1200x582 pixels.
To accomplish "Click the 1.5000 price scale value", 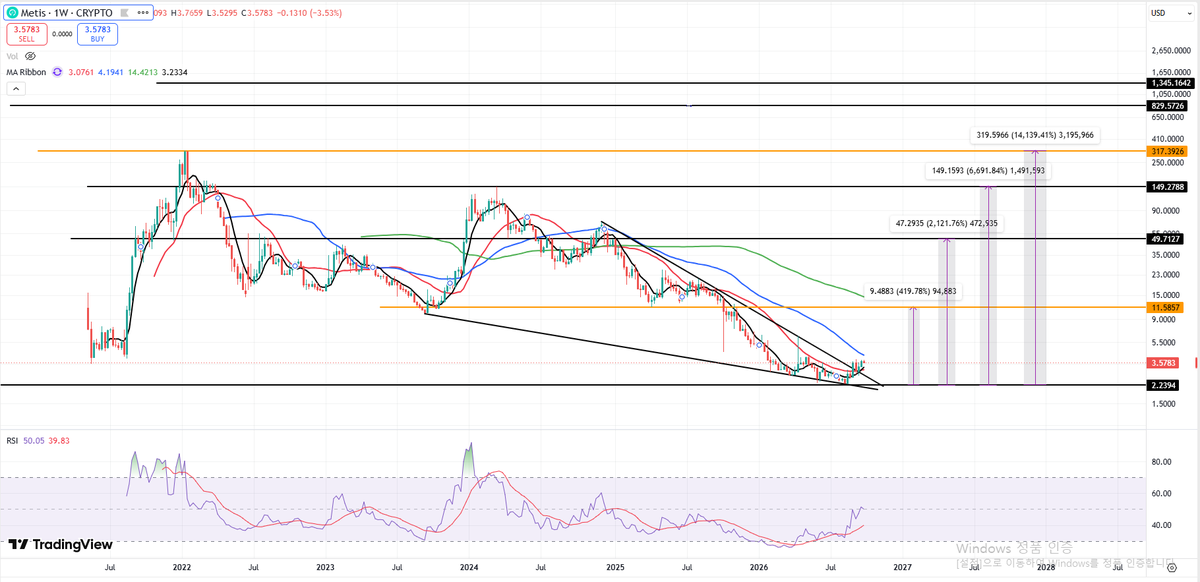I will pyautogui.click(x=1163, y=403).
